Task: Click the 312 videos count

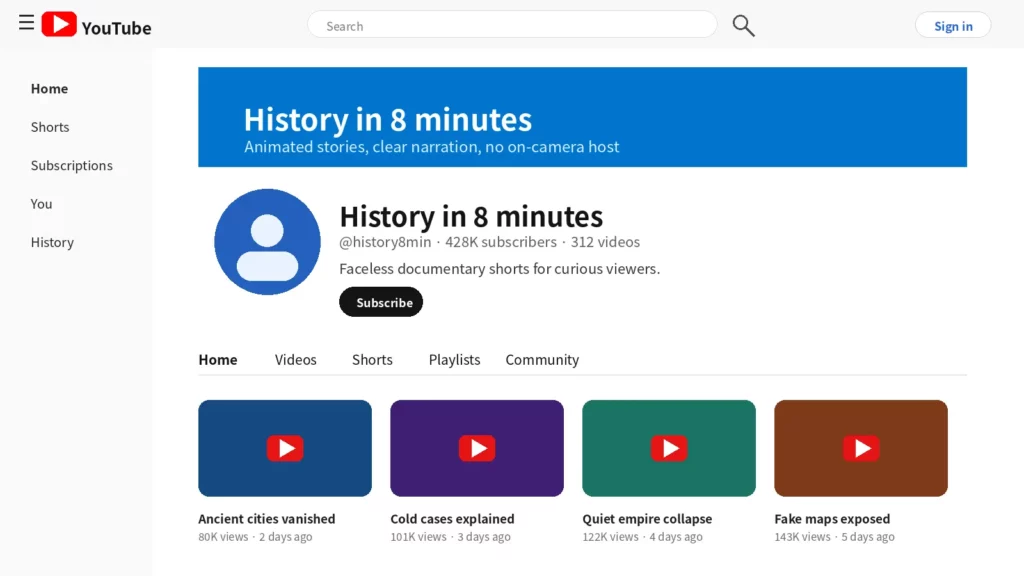Action: pyautogui.click(x=605, y=242)
